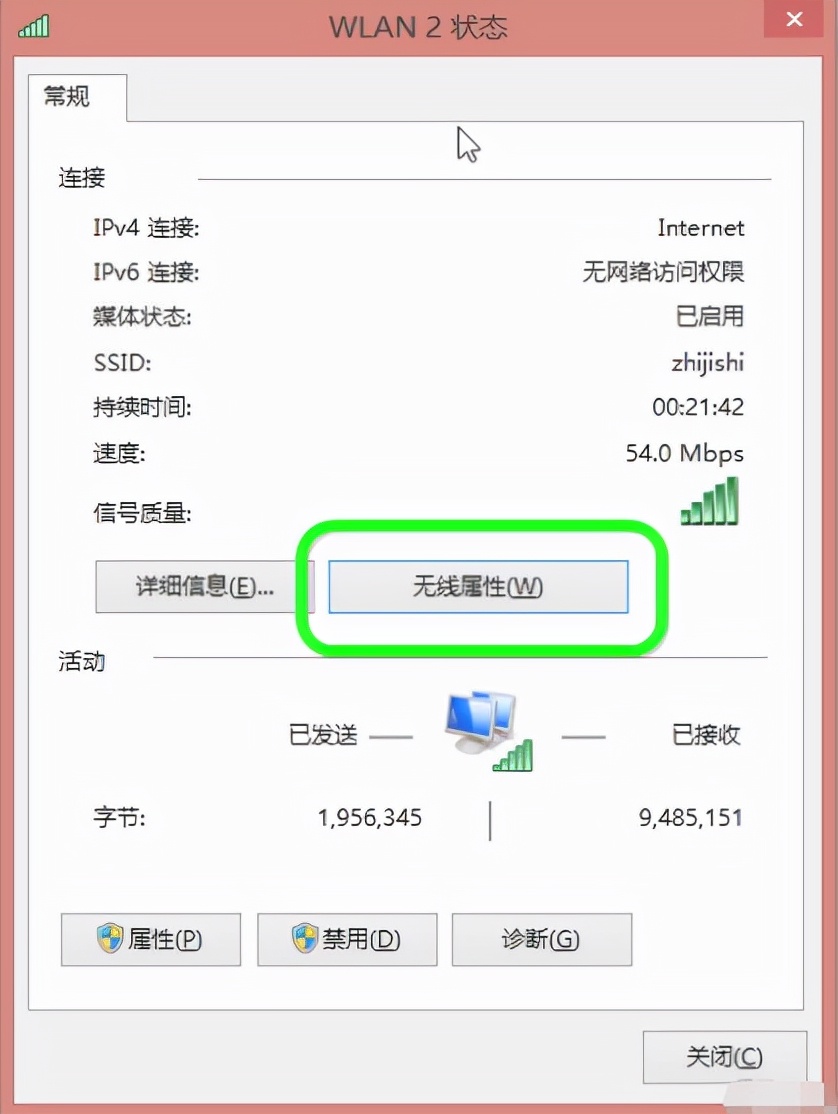Click the shield icon on 禁用(D) button
The image size is (838, 1114).
[x=305, y=939]
